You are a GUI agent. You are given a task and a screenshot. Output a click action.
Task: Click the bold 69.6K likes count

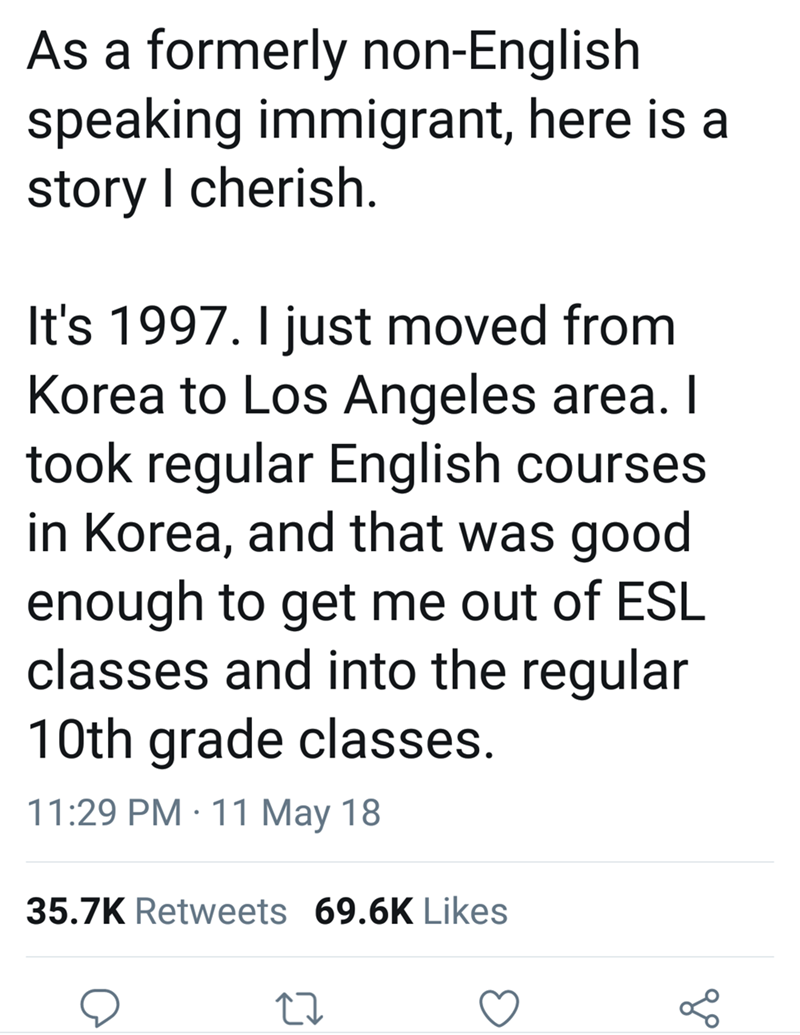pyautogui.click(x=363, y=911)
